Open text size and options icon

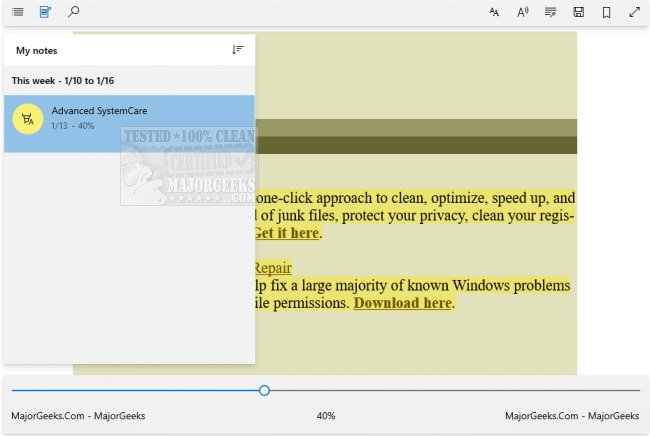pos(494,12)
